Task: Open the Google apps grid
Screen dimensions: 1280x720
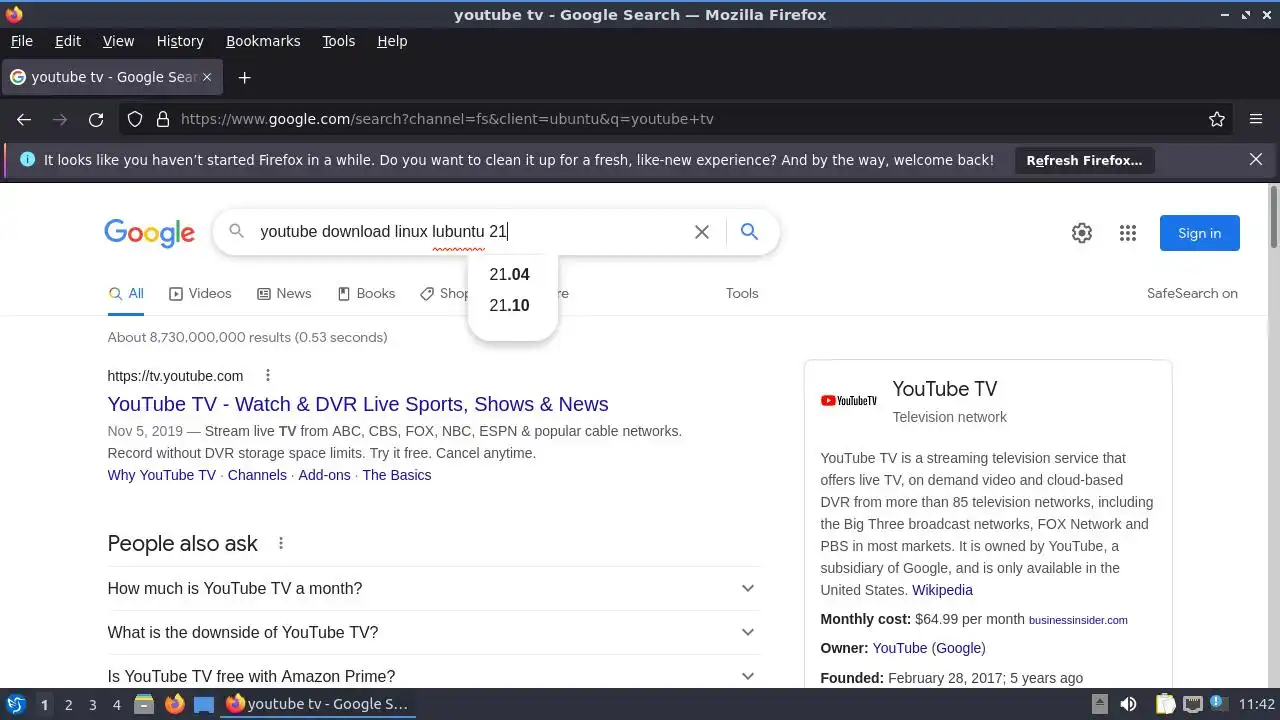Action: point(1128,233)
